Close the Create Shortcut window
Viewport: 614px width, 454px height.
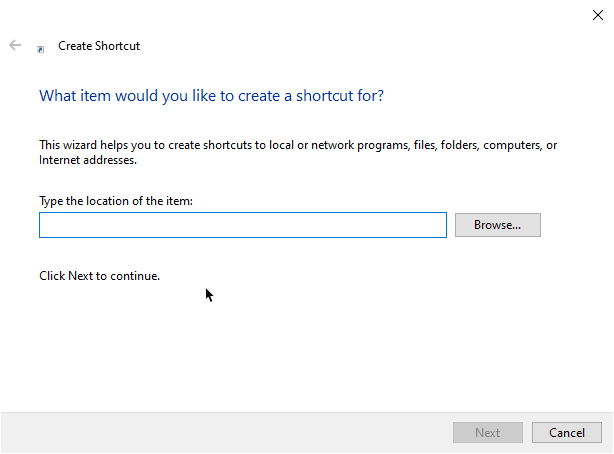[x=597, y=14]
